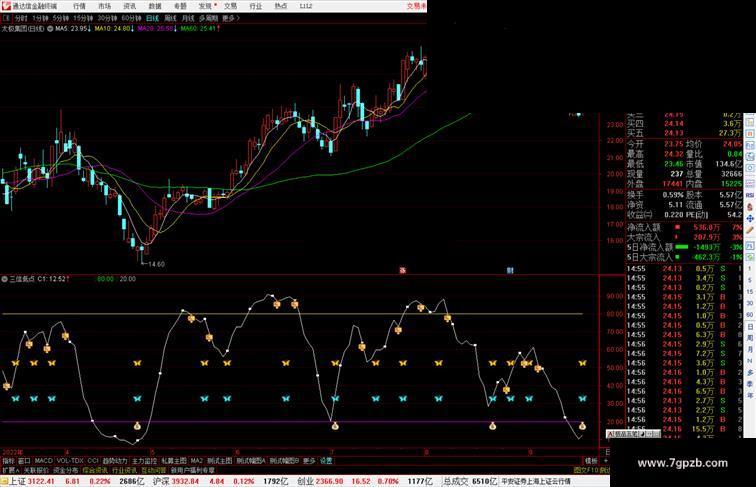Switch chart to 分时 period

point(21,18)
